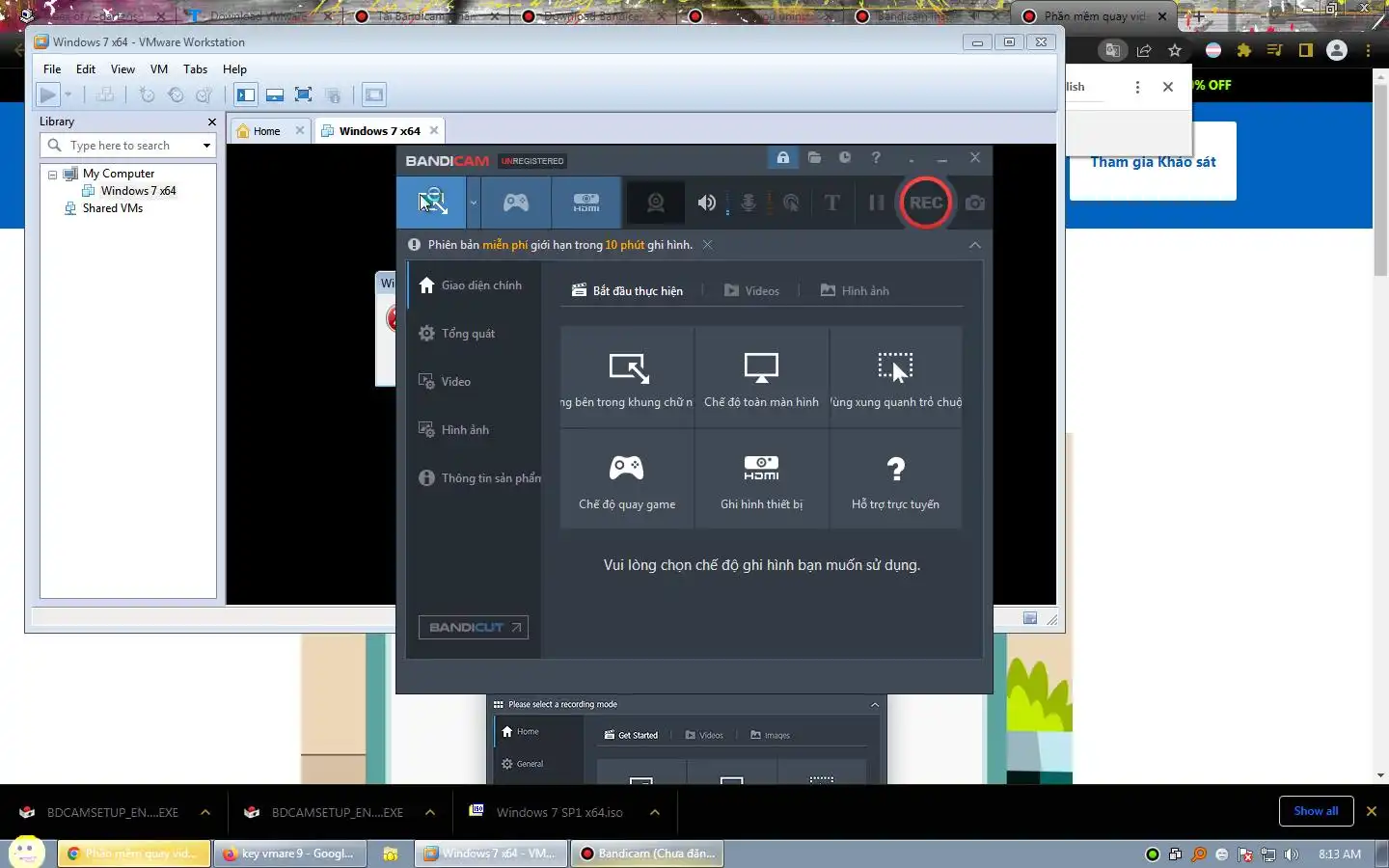The height and width of the screenshot is (868, 1389).
Task: Choose Ghi hình thiết bị tile
Action: 761,479
